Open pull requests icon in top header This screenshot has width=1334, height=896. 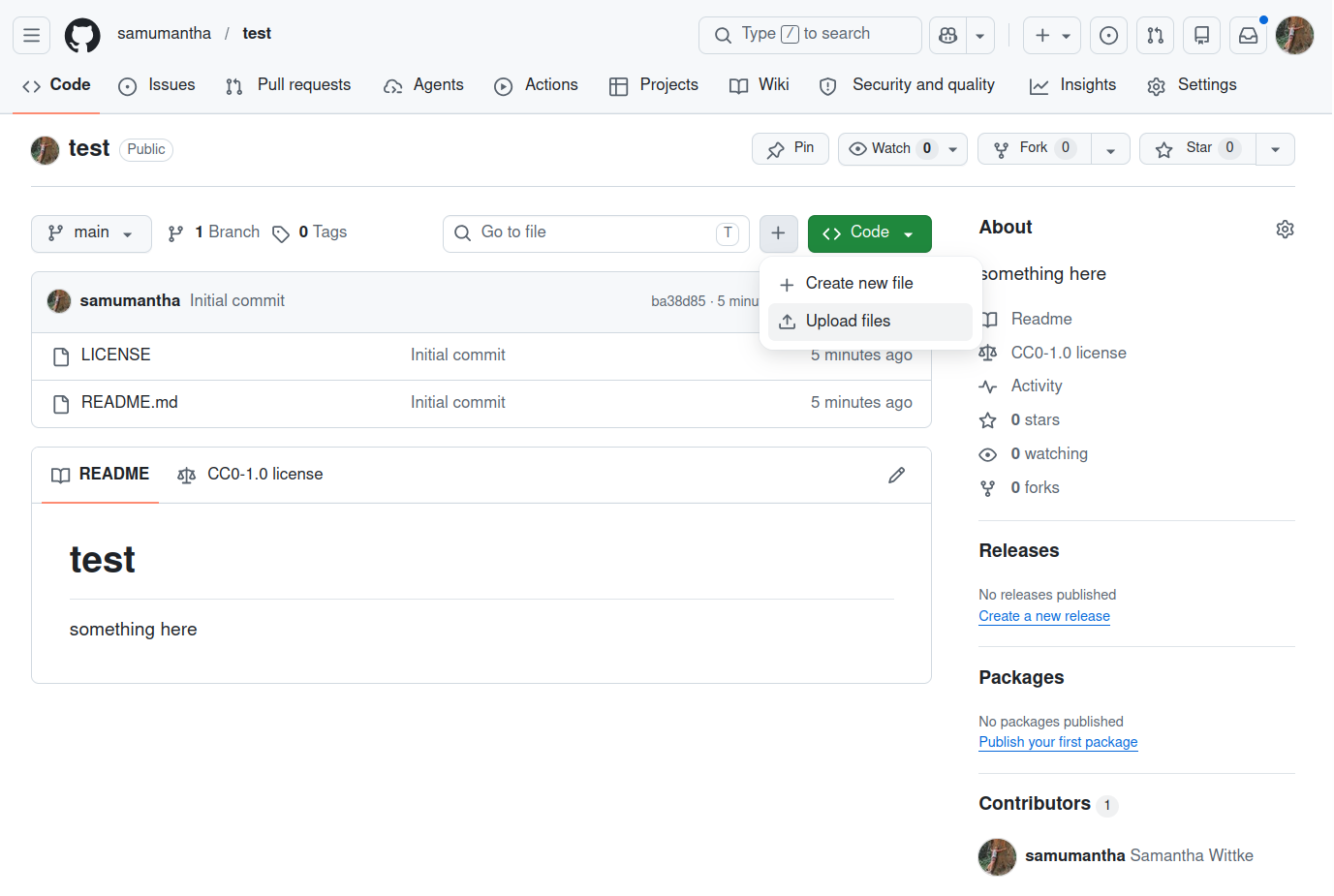pyautogui.click(x=1155, y=36)
